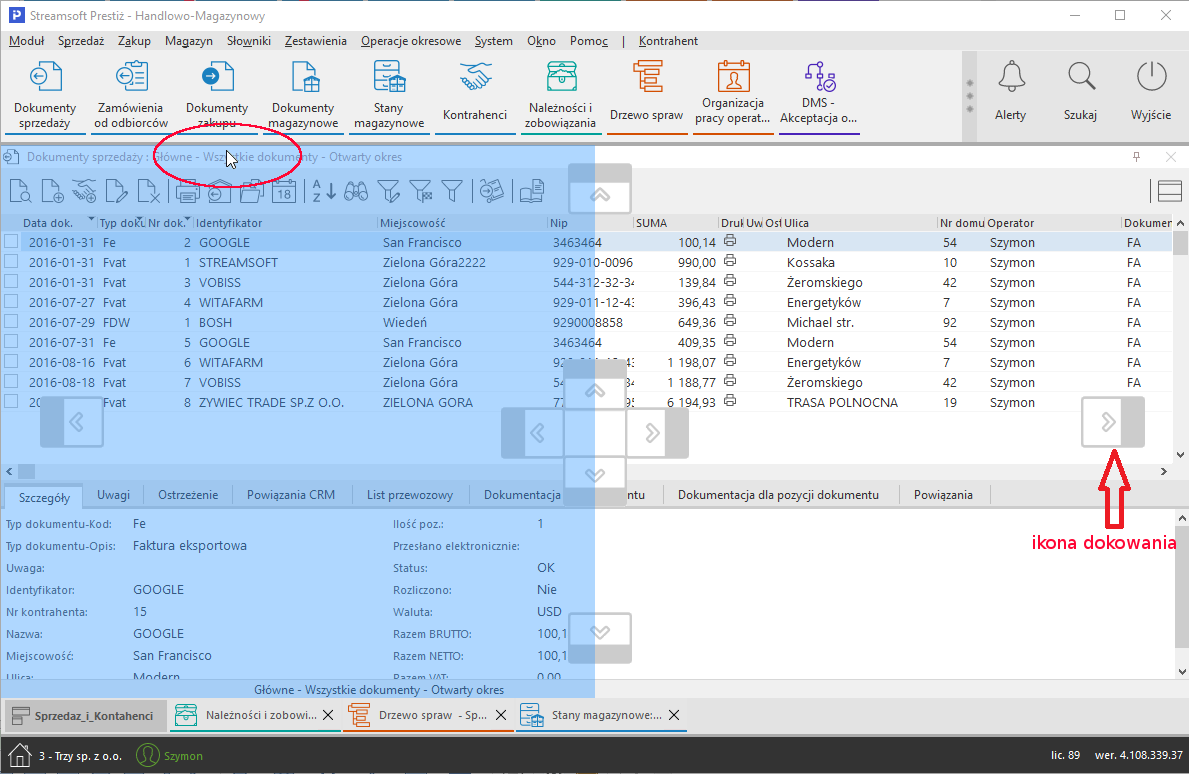Image resolution: width=1189 pixels, height=774 pixels.
Task: Delete the document with the page-X icon
Action: (x=149, y=191)
